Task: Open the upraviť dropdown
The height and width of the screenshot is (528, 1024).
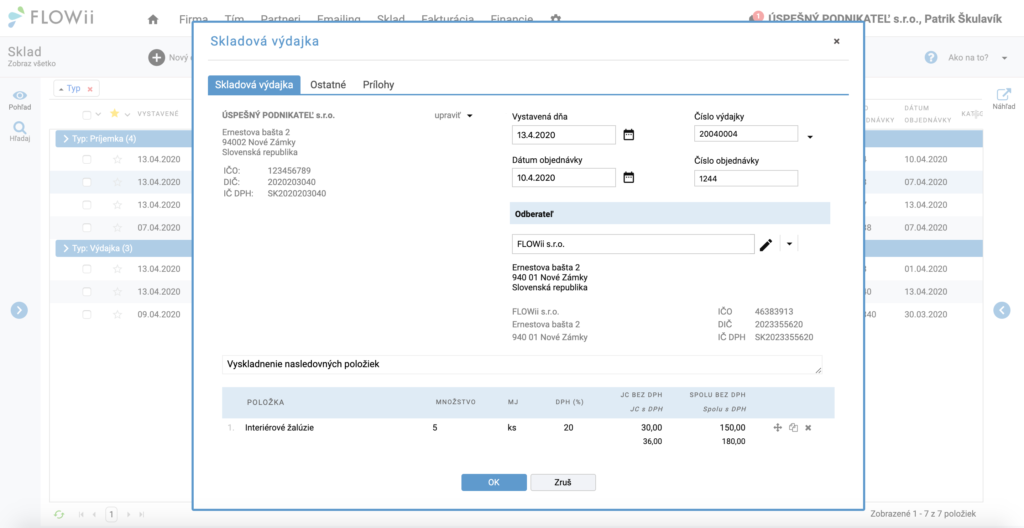Action: click(453, 115)
